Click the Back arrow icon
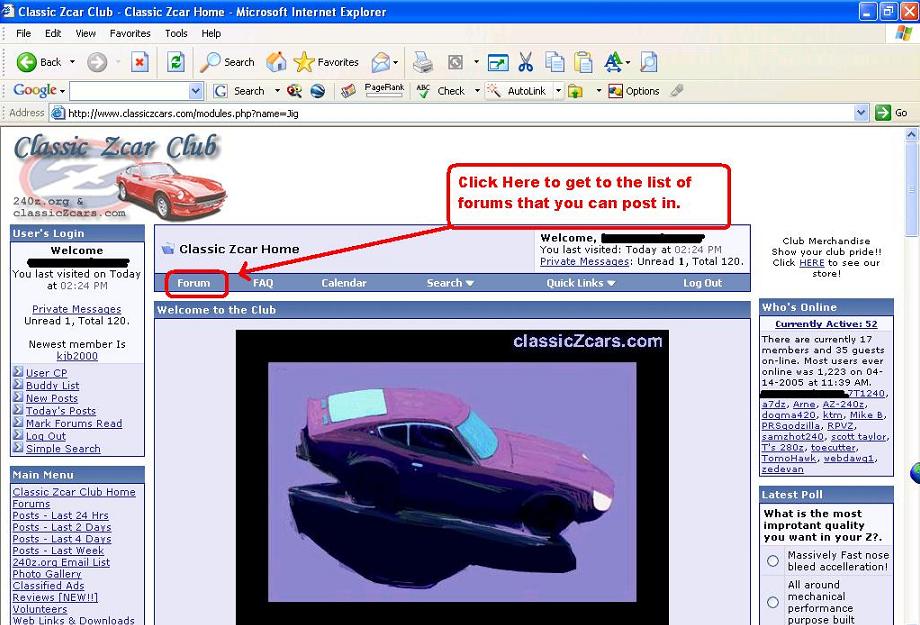Image resolution: width=920 pixels, height=625 pixels. [26, 62]
